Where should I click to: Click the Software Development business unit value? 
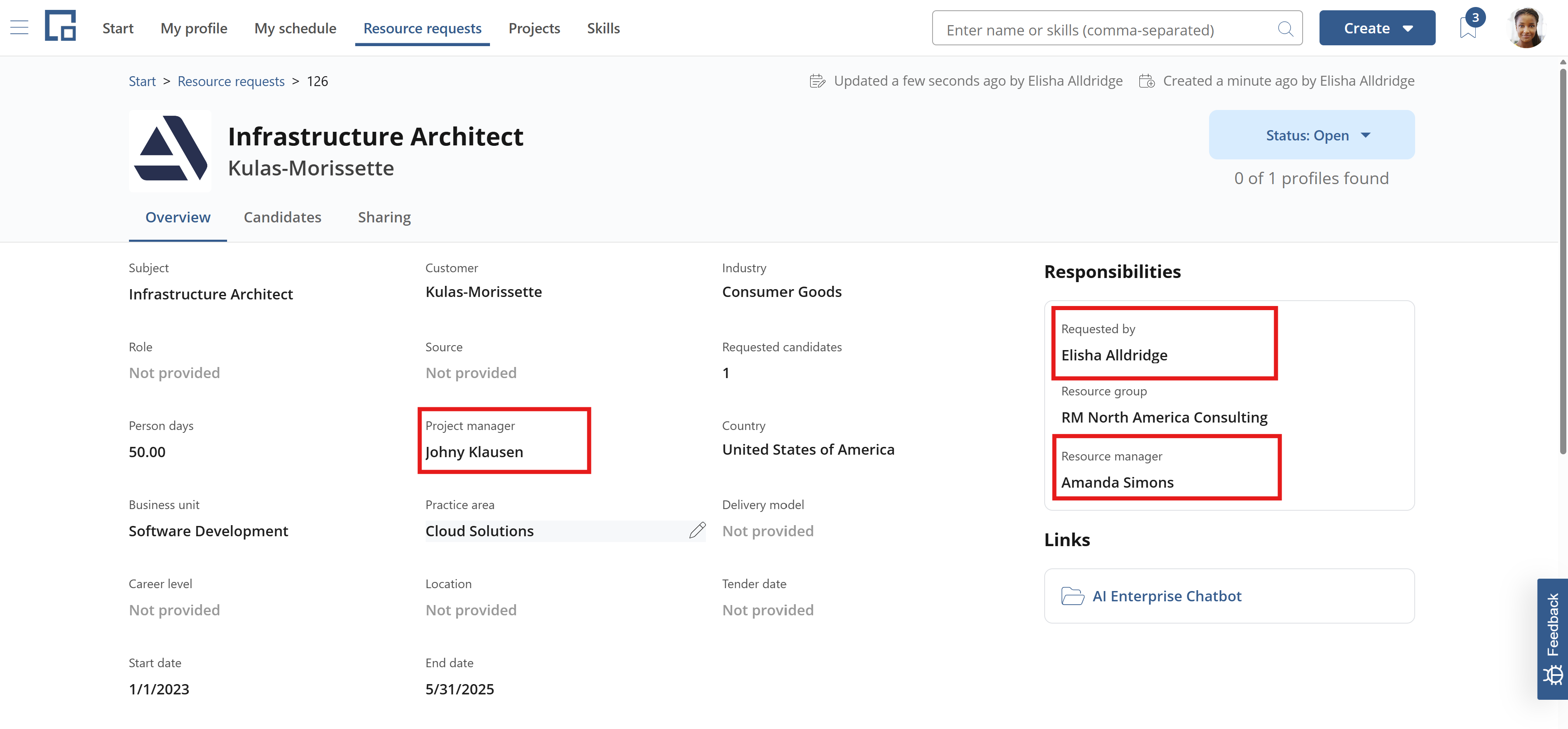point(208,530)
